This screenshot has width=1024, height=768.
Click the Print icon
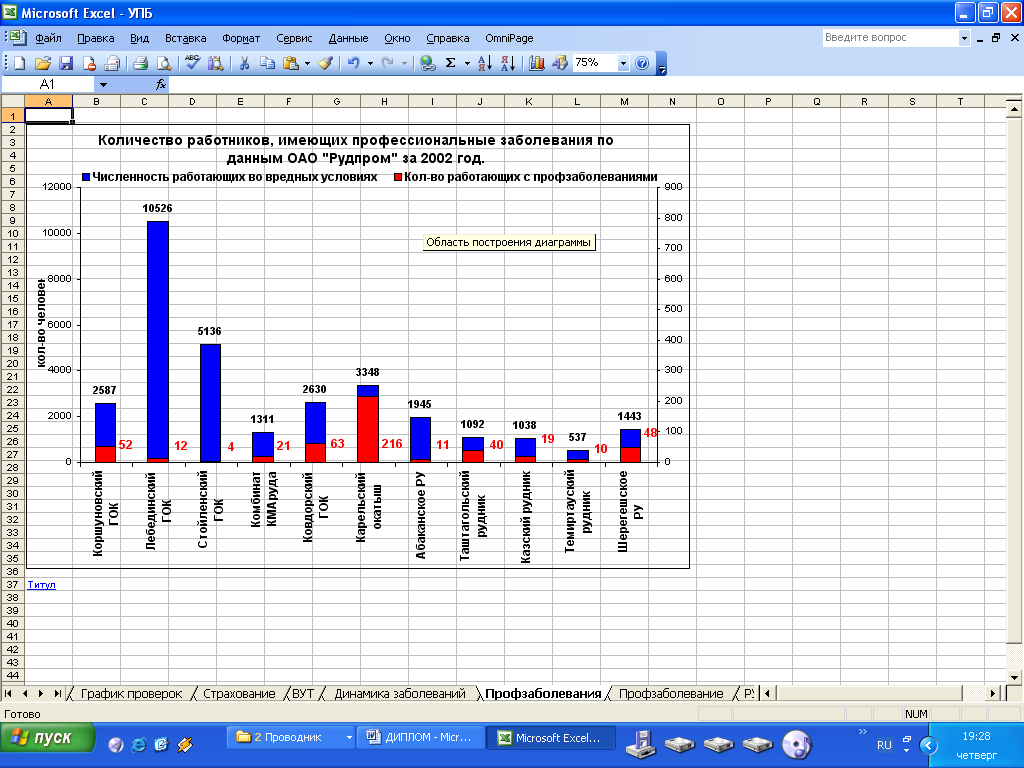point(140,63)
